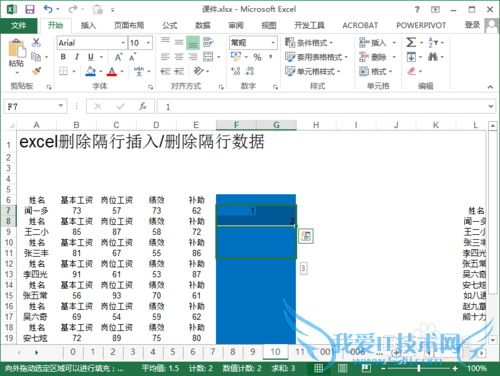Open 条件格式 conditional formatting menu
Screen dimensions: 500x376
tap(309, 43)
